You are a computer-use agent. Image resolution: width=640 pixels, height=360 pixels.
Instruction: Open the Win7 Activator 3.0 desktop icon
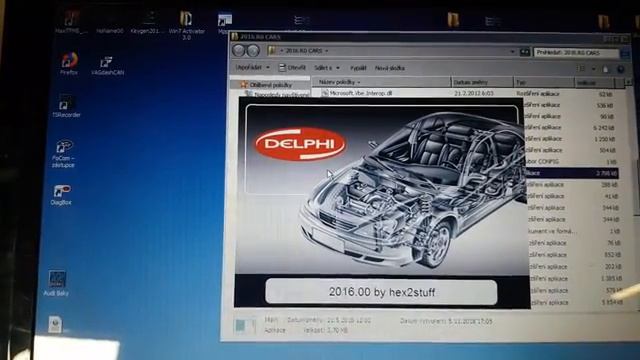tap(186, 25)
